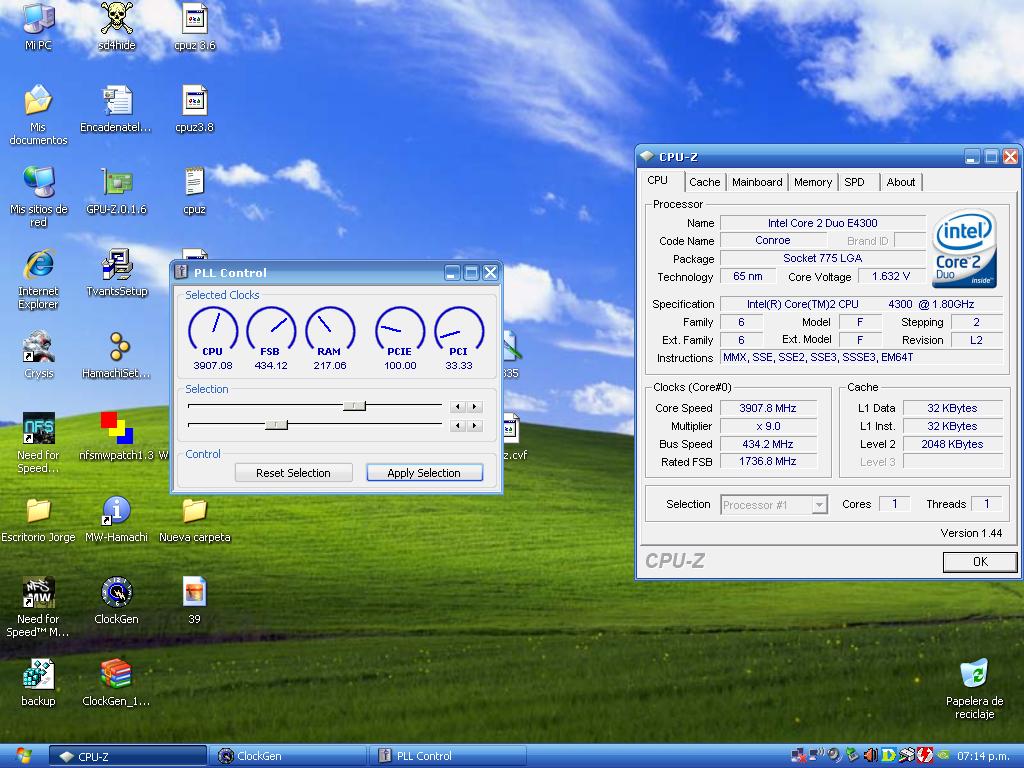Viewport: 1024px width, 768px height.
Task: Click Apply Selection button
Action: click(424, 473)
